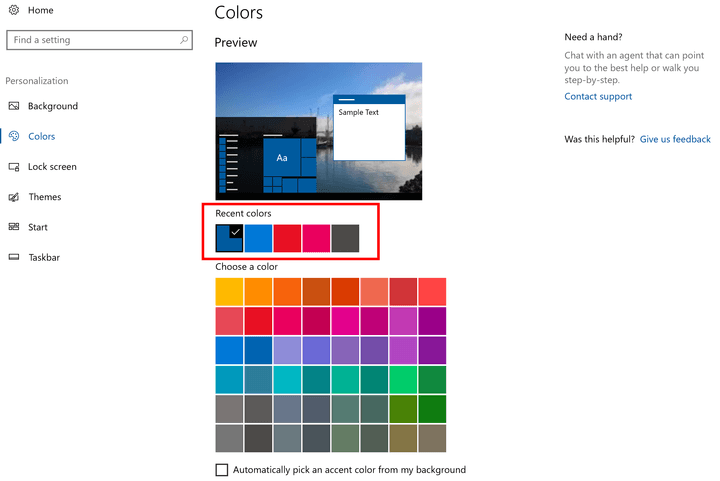The height and width of the screenshot is (481, 720).
Task: Click the Start icon in sidebar
Action: (x=14, y=227)
